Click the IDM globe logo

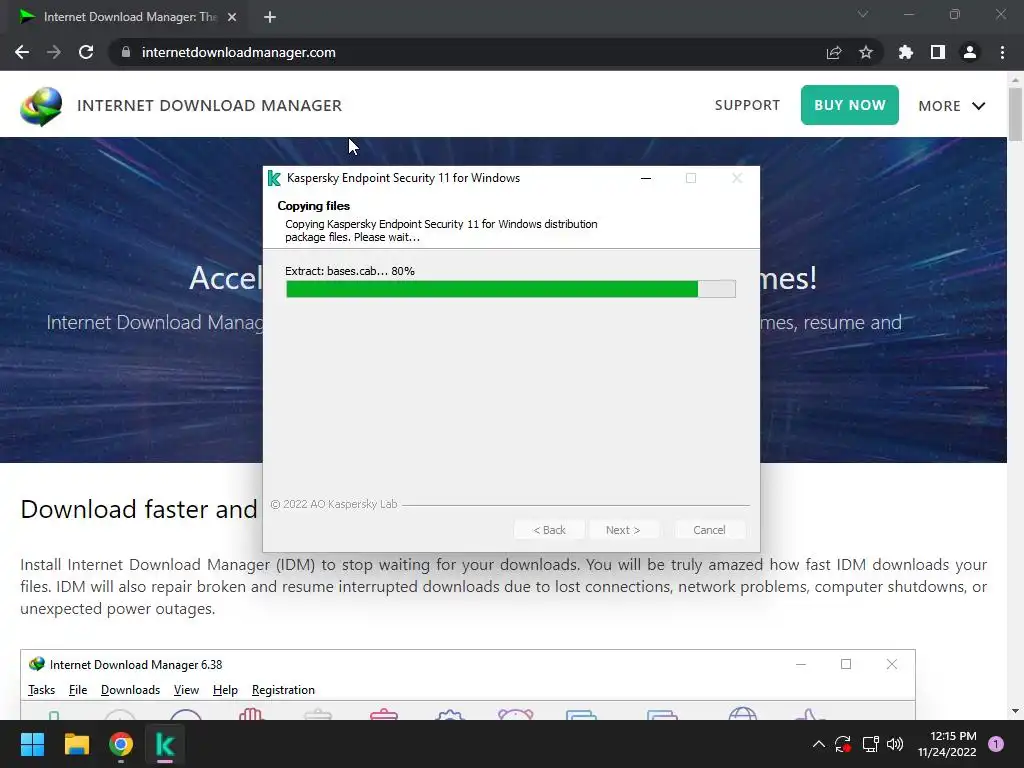(x=41, y=106)
